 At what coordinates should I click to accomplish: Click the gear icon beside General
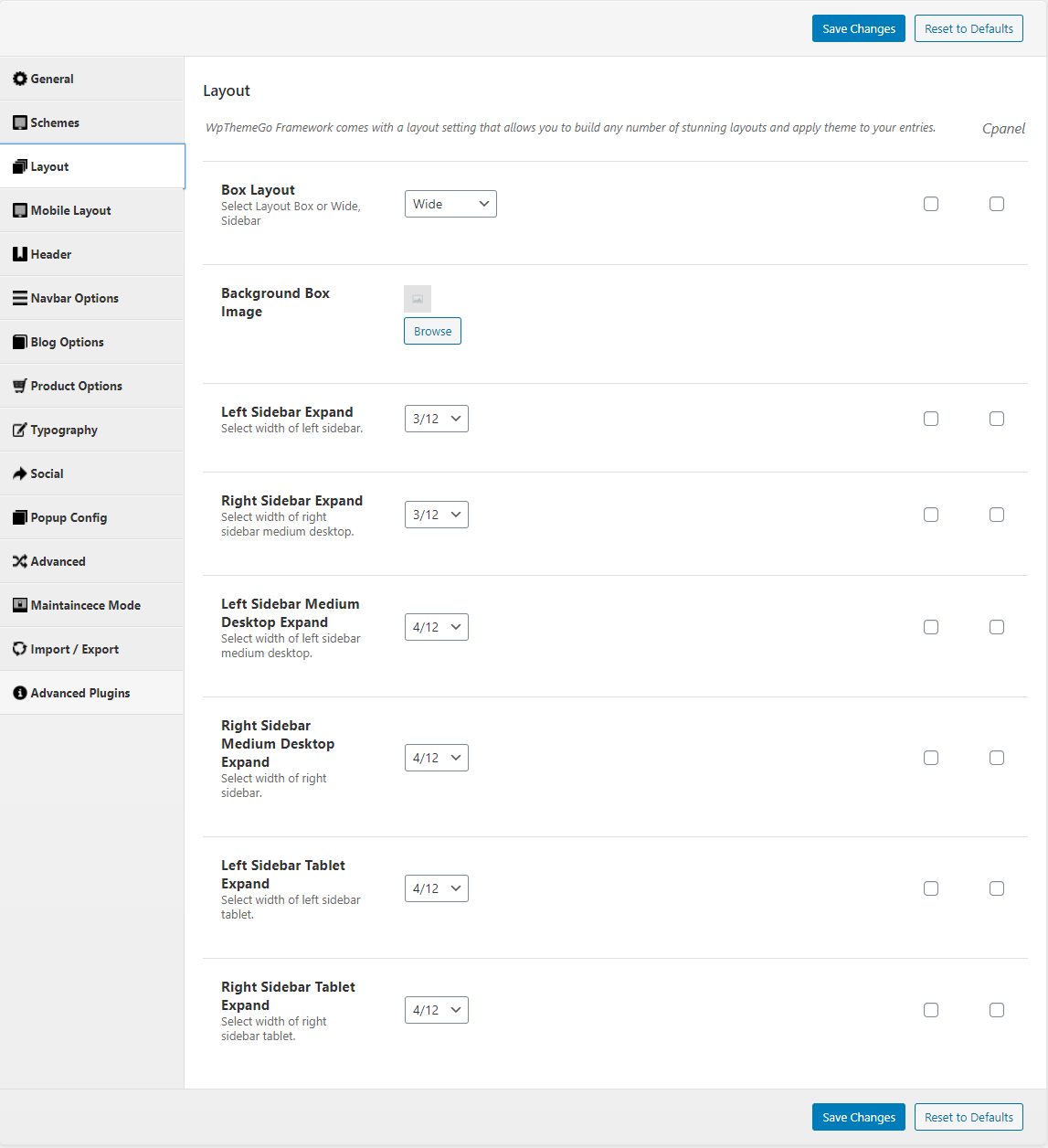click(x=20, y=79)
